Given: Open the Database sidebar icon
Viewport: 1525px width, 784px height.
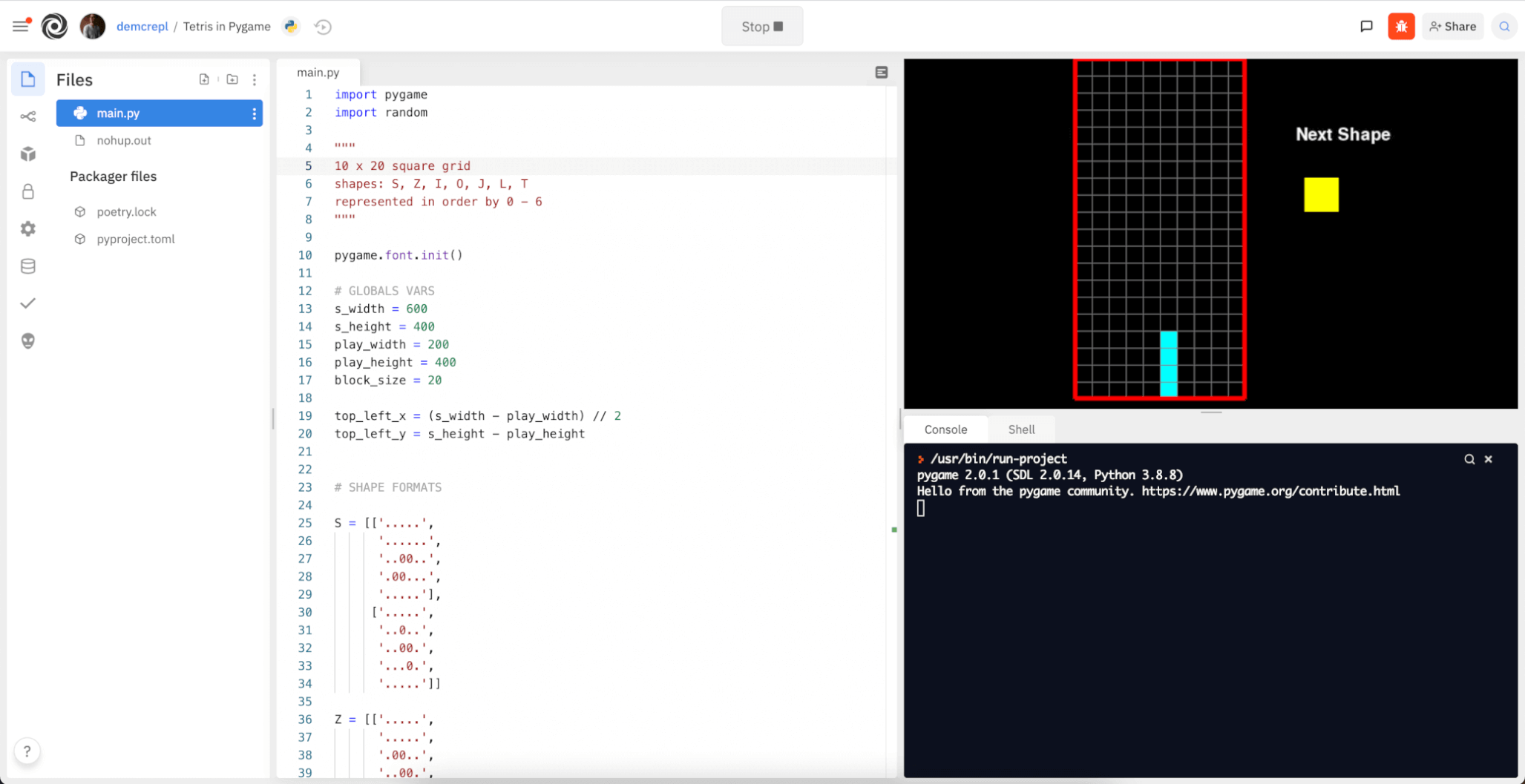Looking at the screenshot, I should (28, 266).
